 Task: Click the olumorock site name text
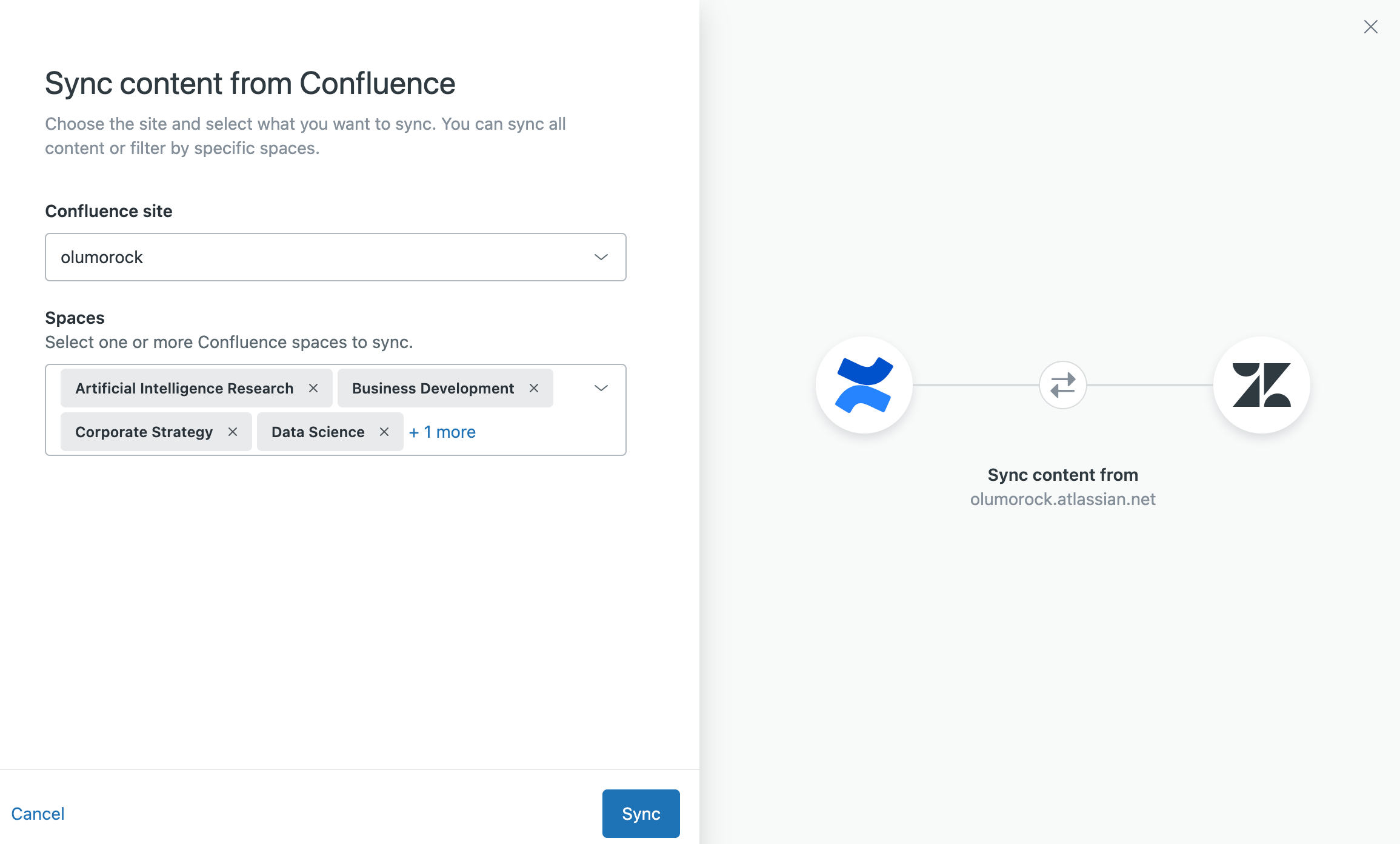(x=102, y=257)
